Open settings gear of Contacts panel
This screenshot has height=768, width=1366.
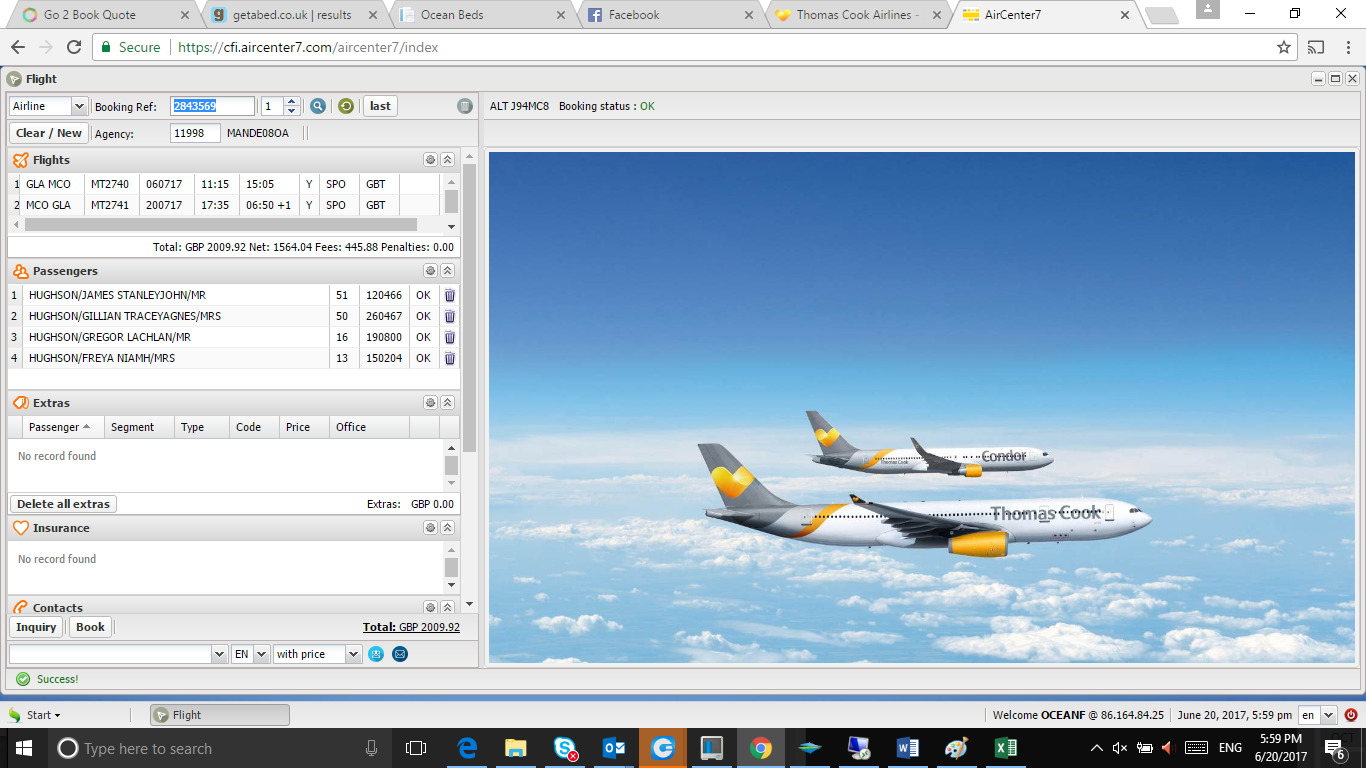click(430, 608)
